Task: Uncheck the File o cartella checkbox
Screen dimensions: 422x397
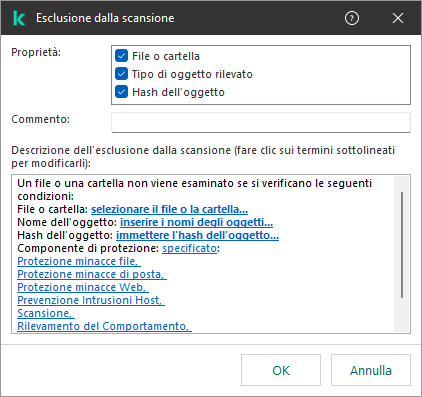Action: [121, 56]
